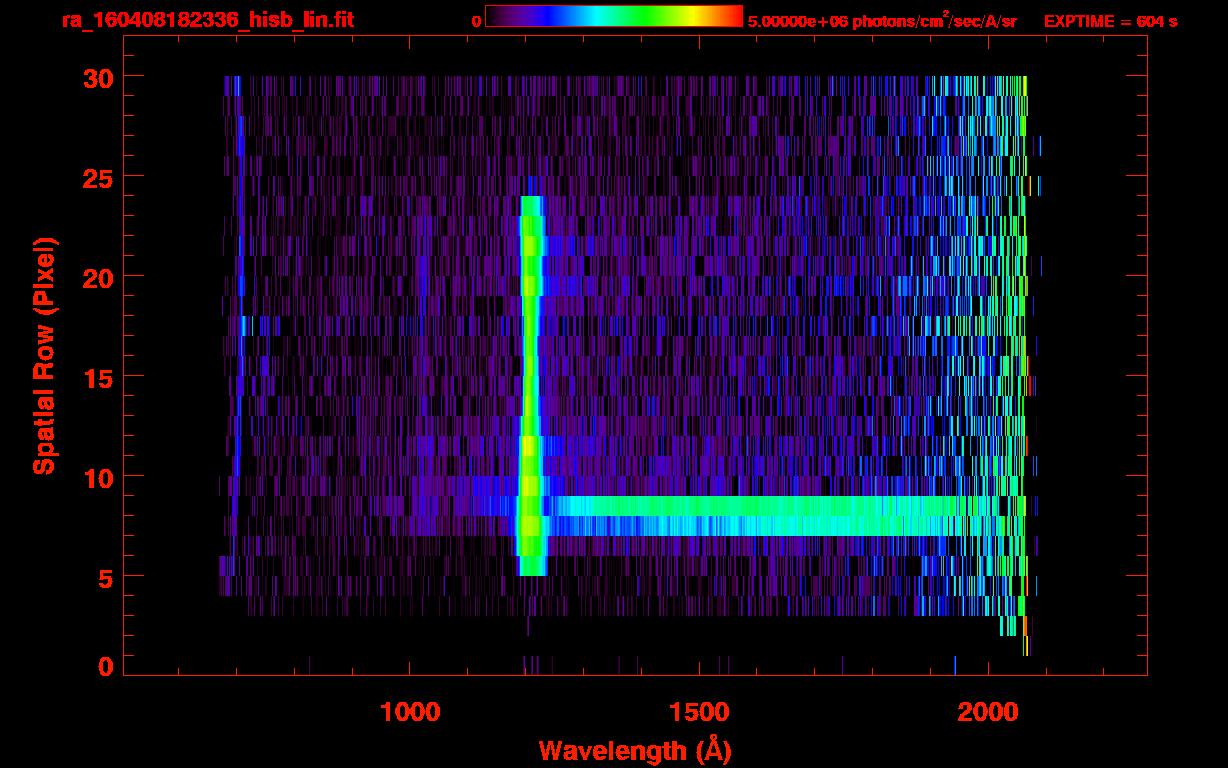The height and width of the screenshot is (768, 1228).
Task: Click the bright horizontal stripe near 1500 Å
Action: tap(699, 516)
